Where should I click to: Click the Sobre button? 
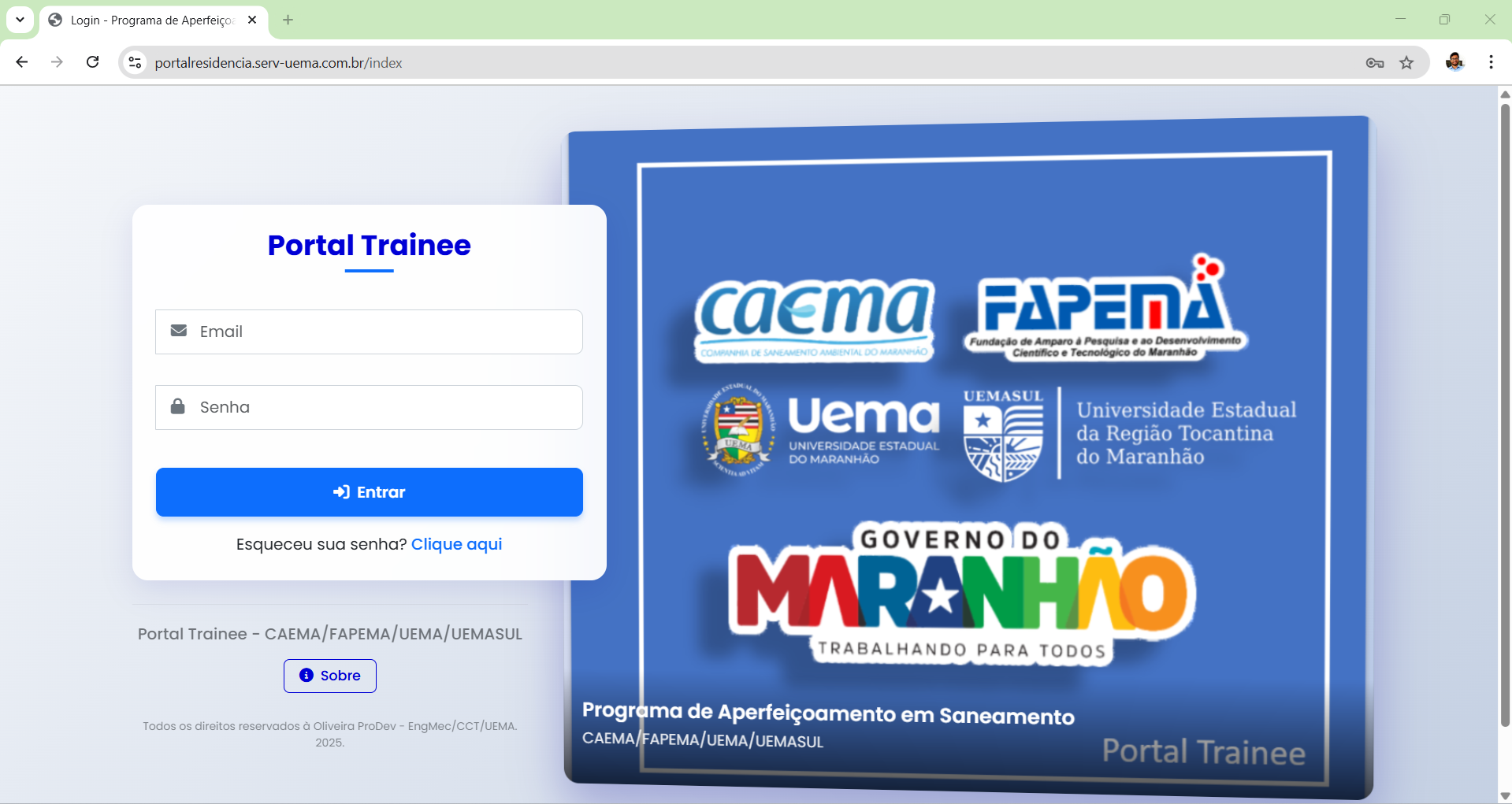(329, 675)
